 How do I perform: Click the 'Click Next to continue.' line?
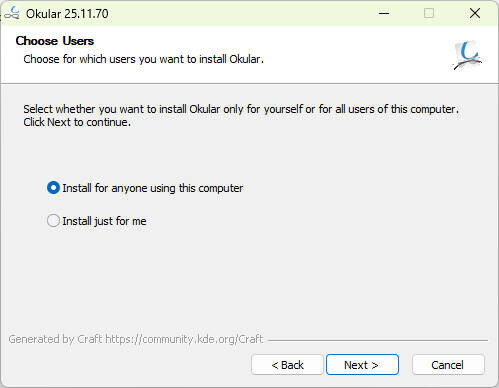[x=77, y=122]
